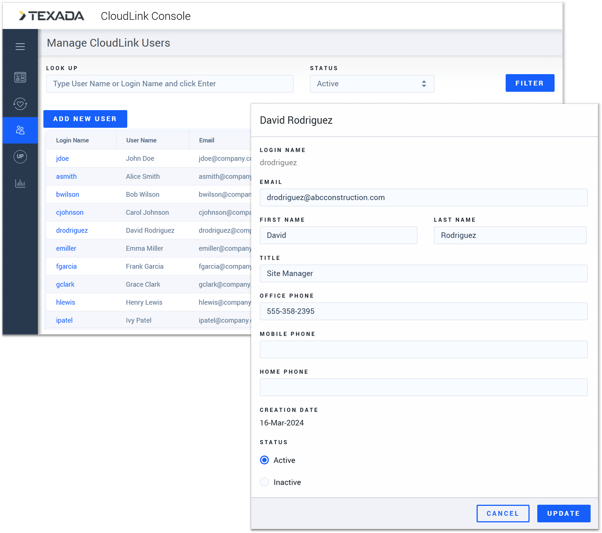The image size is (602, 533).
Task: Click into the Mobile Phone field
Action: click(x=423, y=349)
